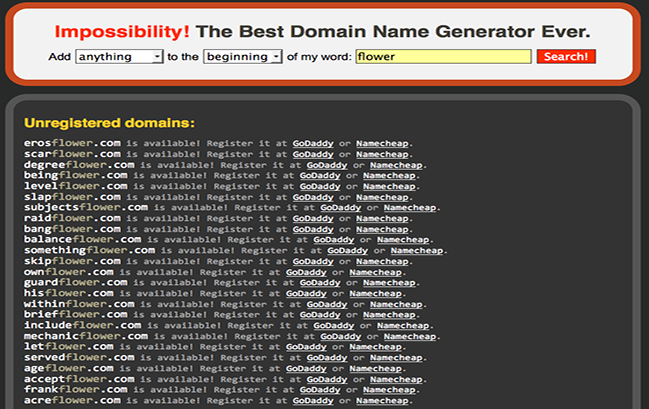
Task: Open Namecheap link for raidflower.com
Action: pyautogui.click(x=382, y=219)
